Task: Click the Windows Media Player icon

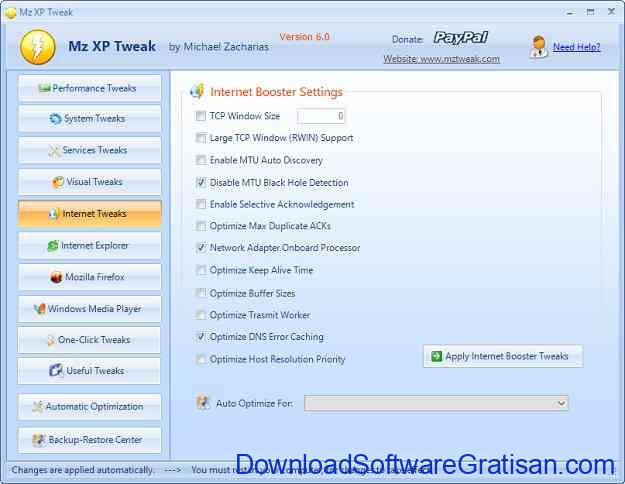Action: point(39,309)
